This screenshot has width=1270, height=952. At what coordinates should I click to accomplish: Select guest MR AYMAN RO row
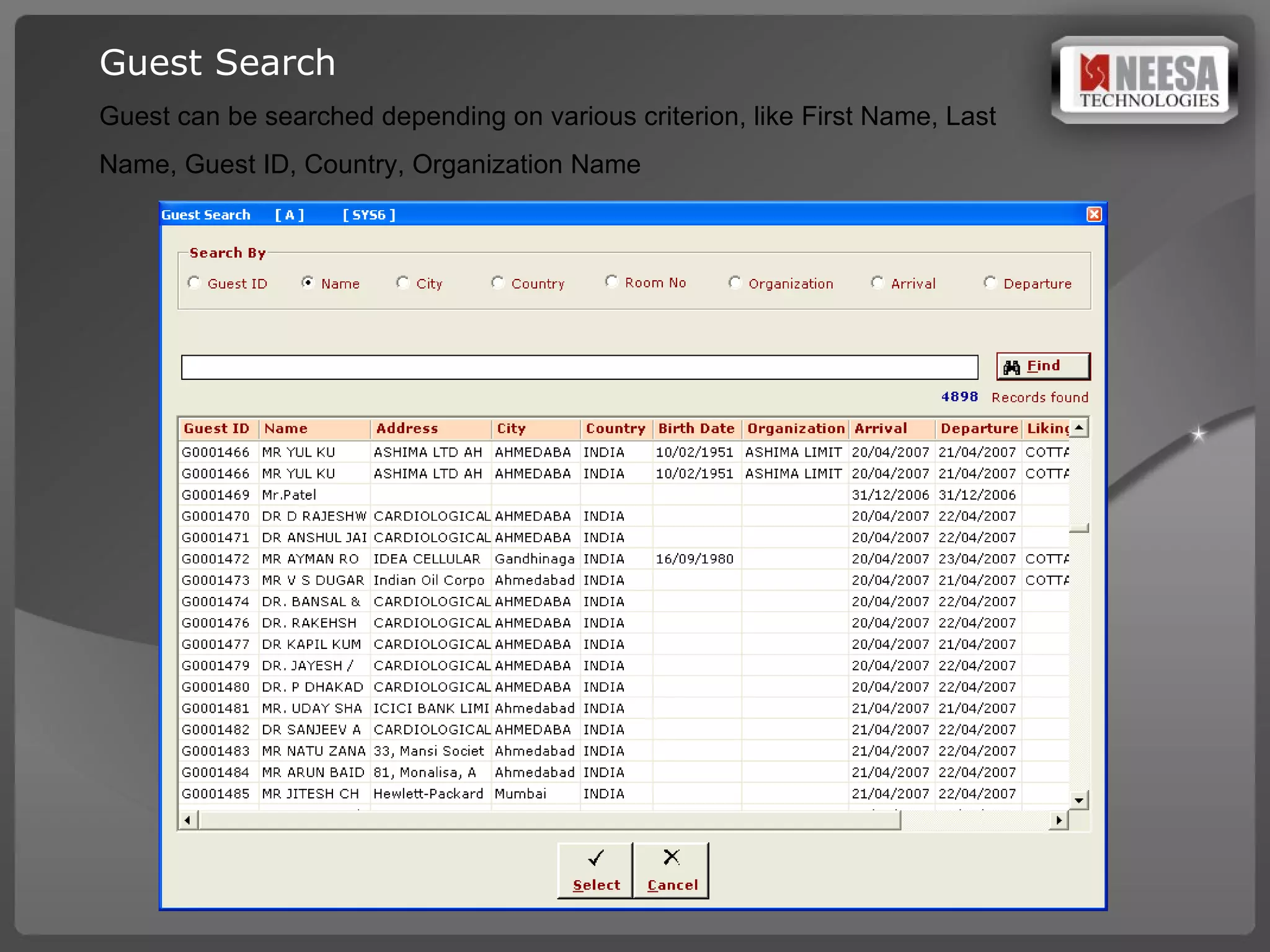[624, 558]
